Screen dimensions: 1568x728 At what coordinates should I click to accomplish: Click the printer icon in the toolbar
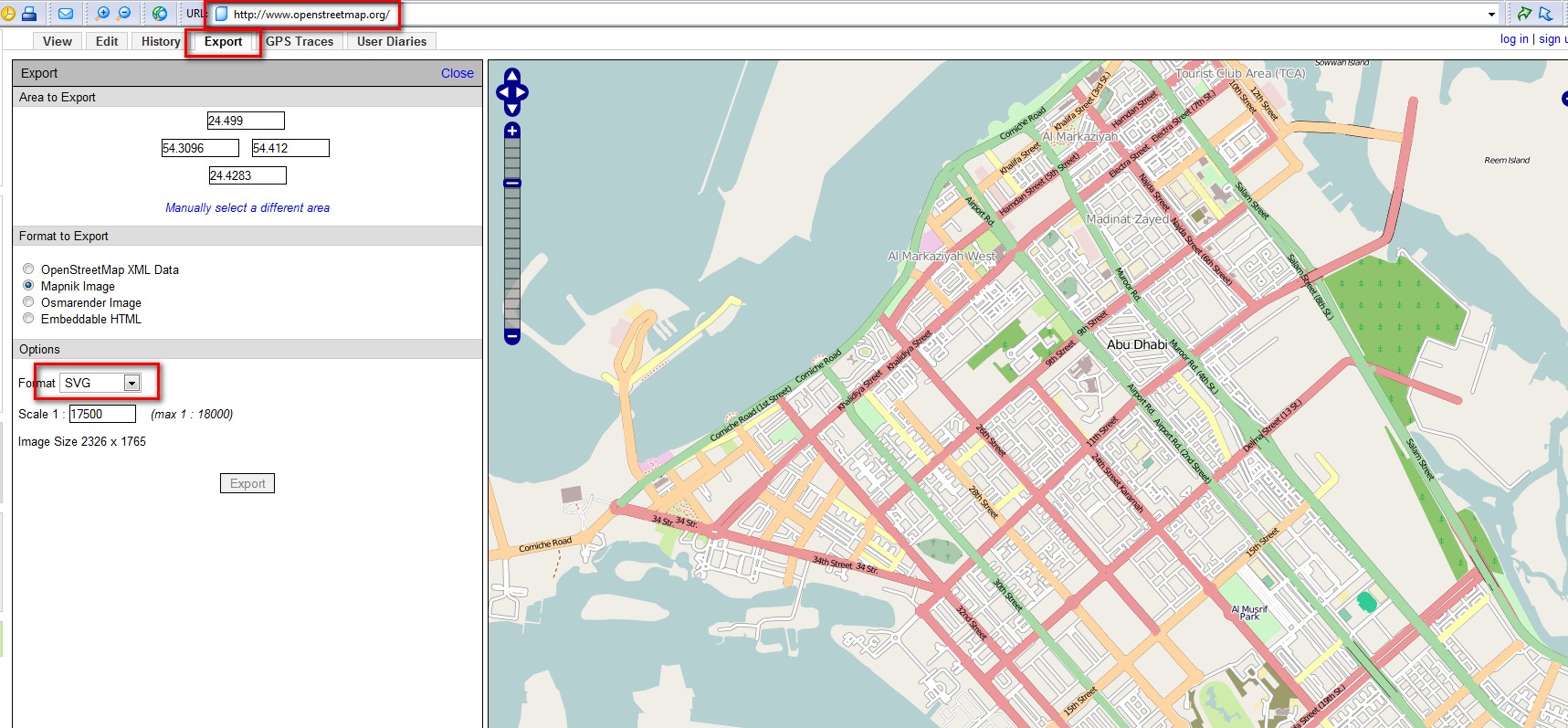29,14
